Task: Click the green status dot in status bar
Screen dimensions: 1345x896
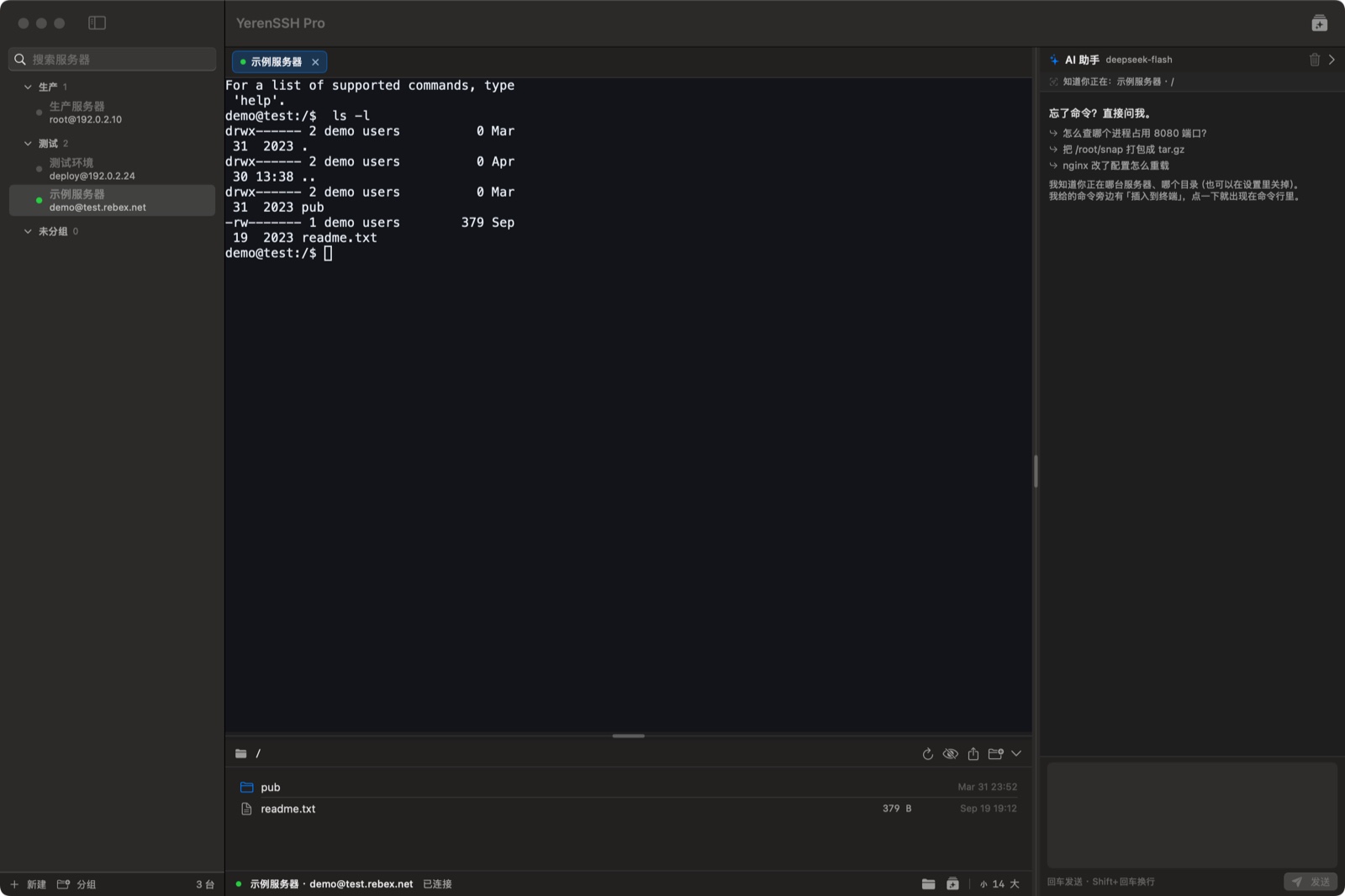Action: pos(239,884)
